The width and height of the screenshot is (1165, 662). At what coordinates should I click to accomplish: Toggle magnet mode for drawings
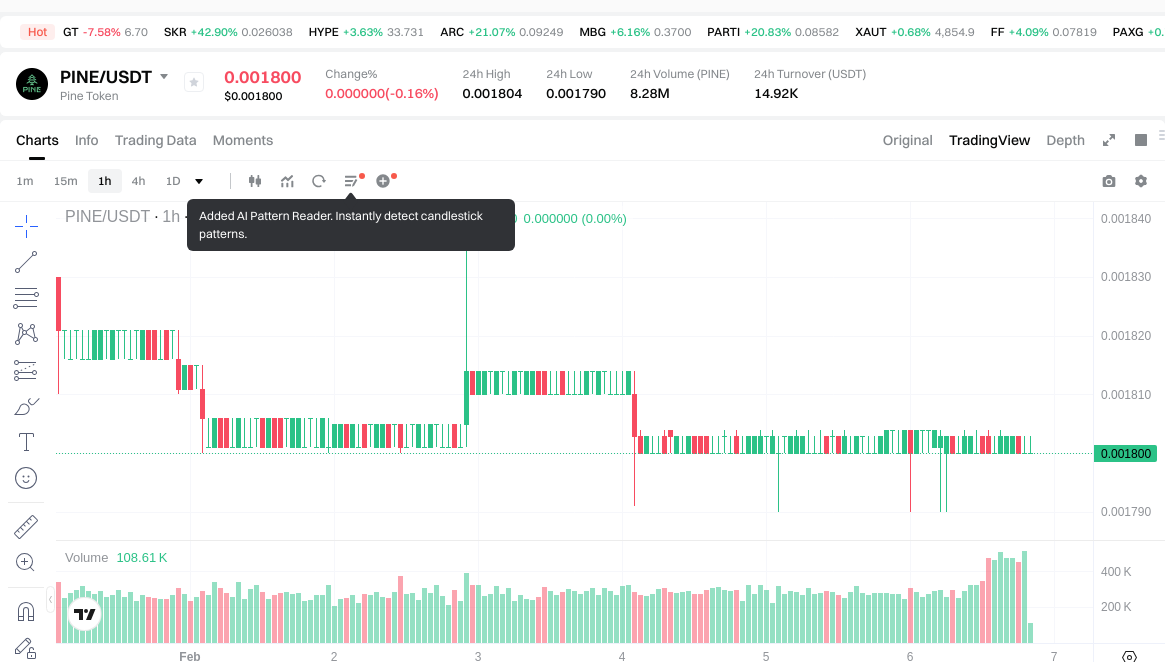pyautogui.click(x=27, y=611)
